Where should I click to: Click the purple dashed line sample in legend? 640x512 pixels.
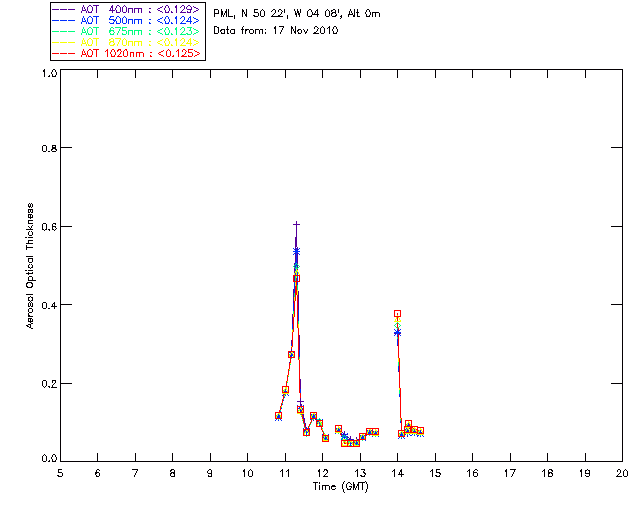[x=64, y=9]
